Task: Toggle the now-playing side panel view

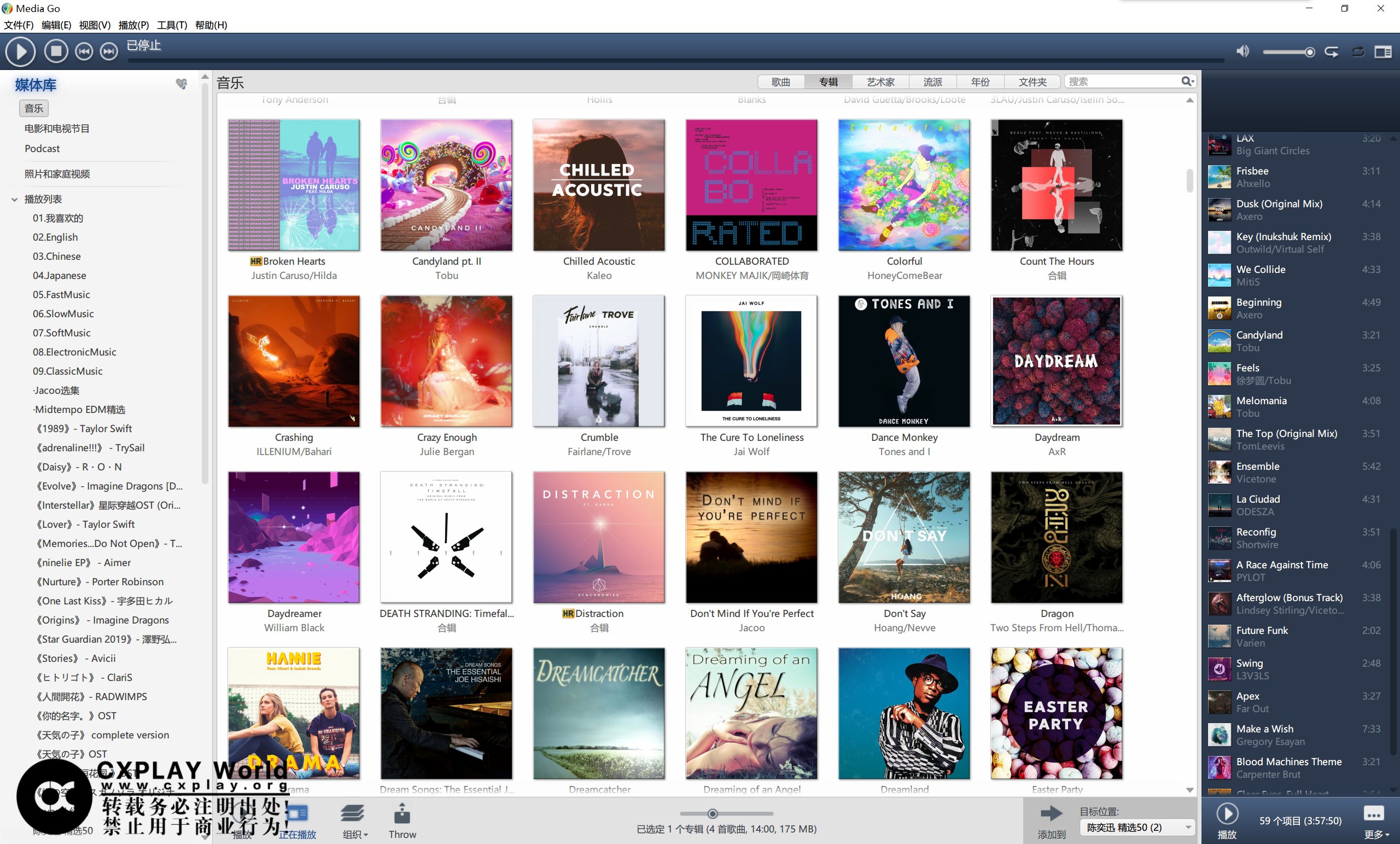Action: (x=1383, y=52)
